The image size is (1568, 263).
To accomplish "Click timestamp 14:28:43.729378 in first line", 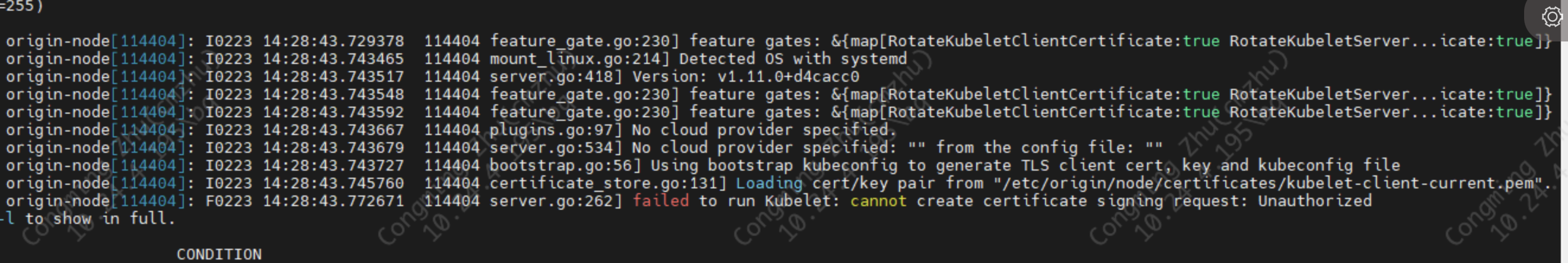I will [x=333, y=41].
